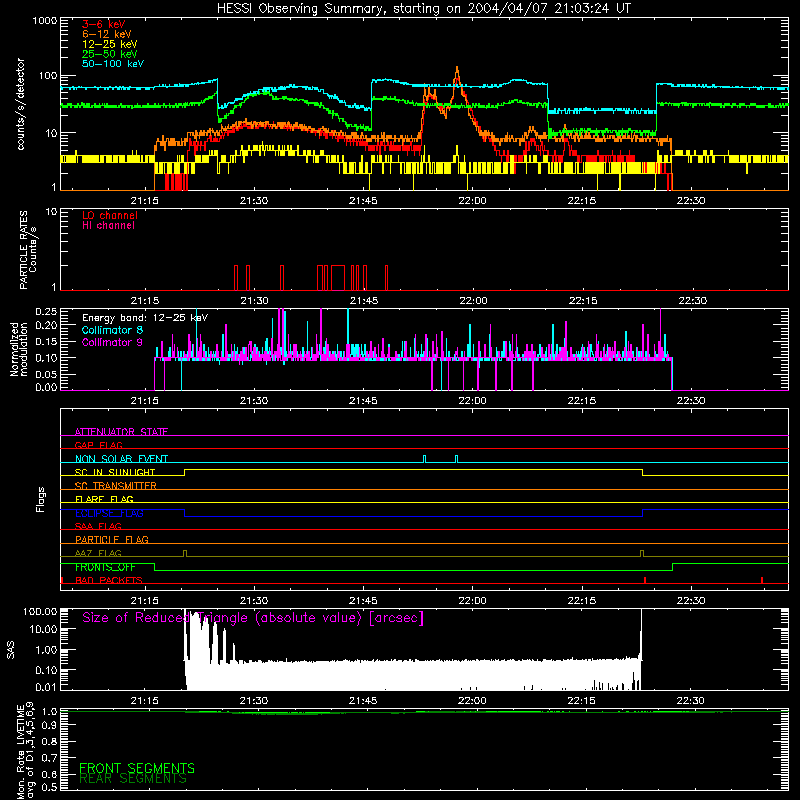800x800 pixels.
Task: Select the Collimator 8 legend entry
Action: pos(112,330)
